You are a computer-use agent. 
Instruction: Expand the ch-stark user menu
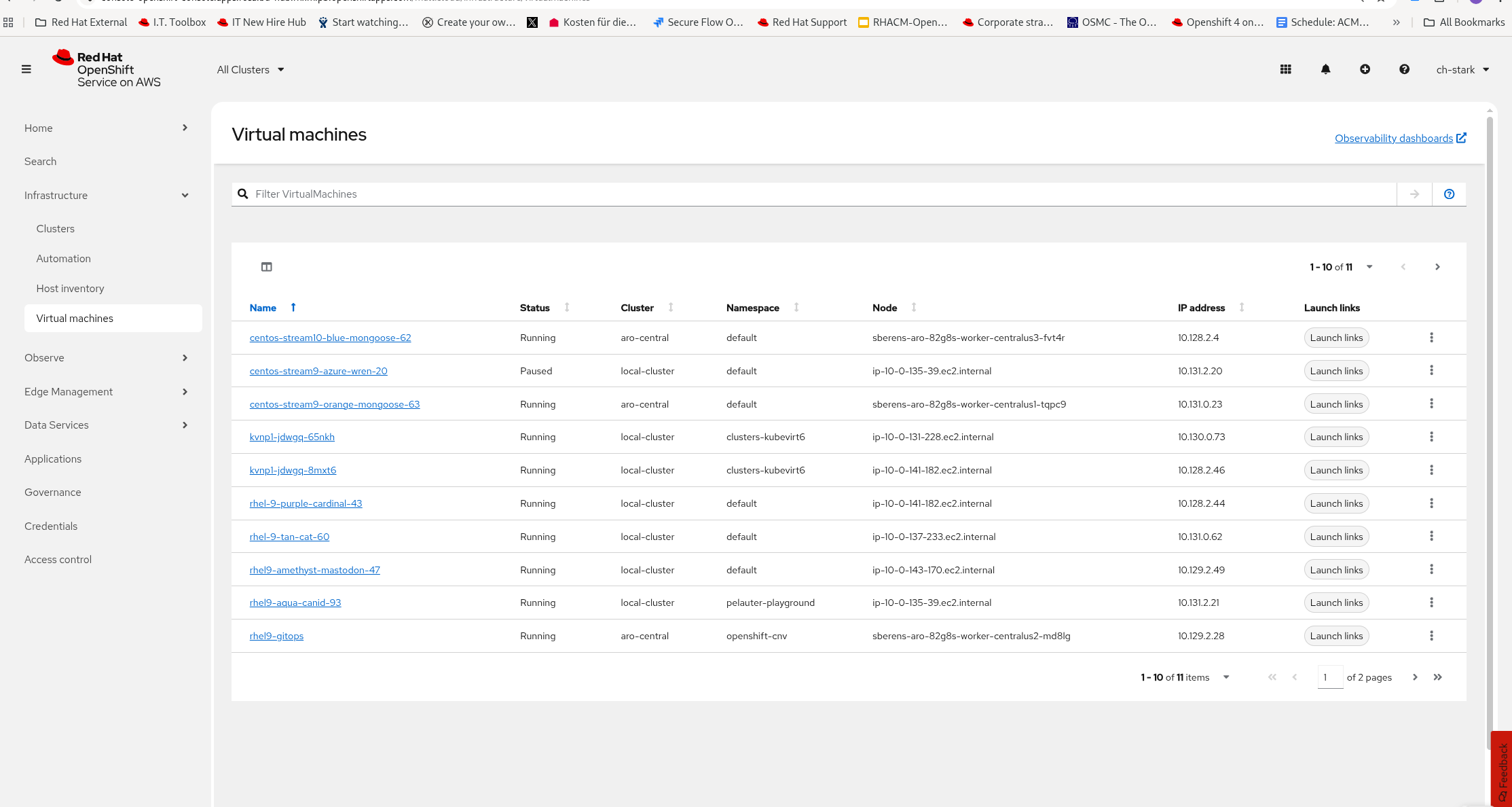(x=1462, y=70)
